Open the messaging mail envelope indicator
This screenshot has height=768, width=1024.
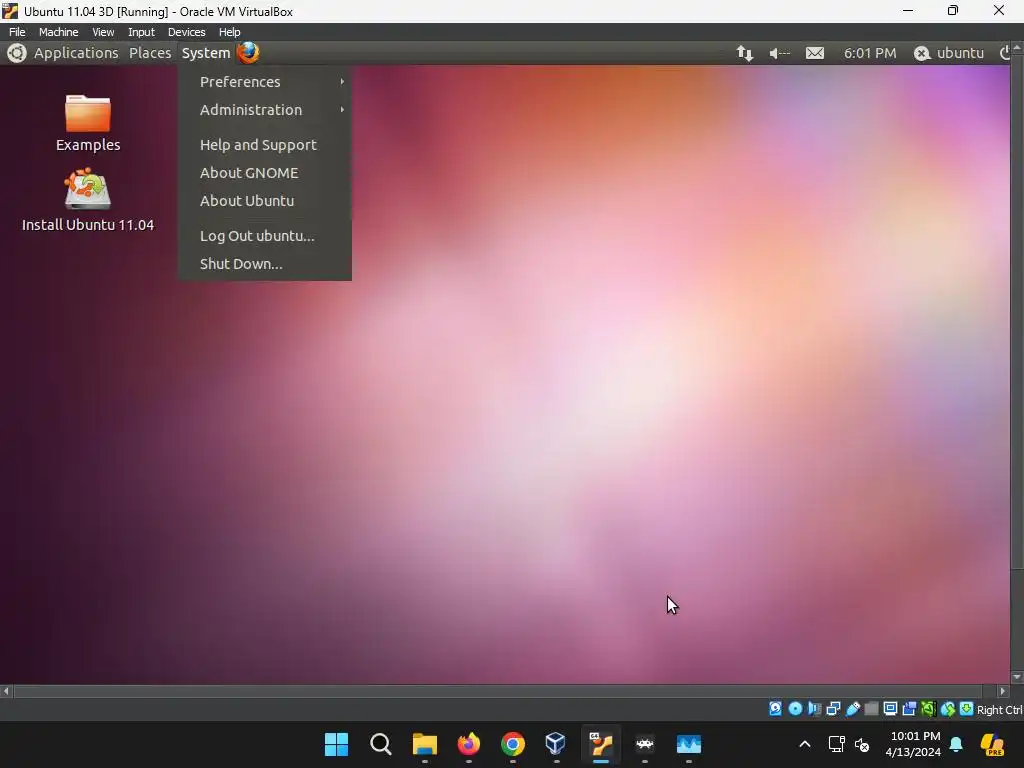814,53
